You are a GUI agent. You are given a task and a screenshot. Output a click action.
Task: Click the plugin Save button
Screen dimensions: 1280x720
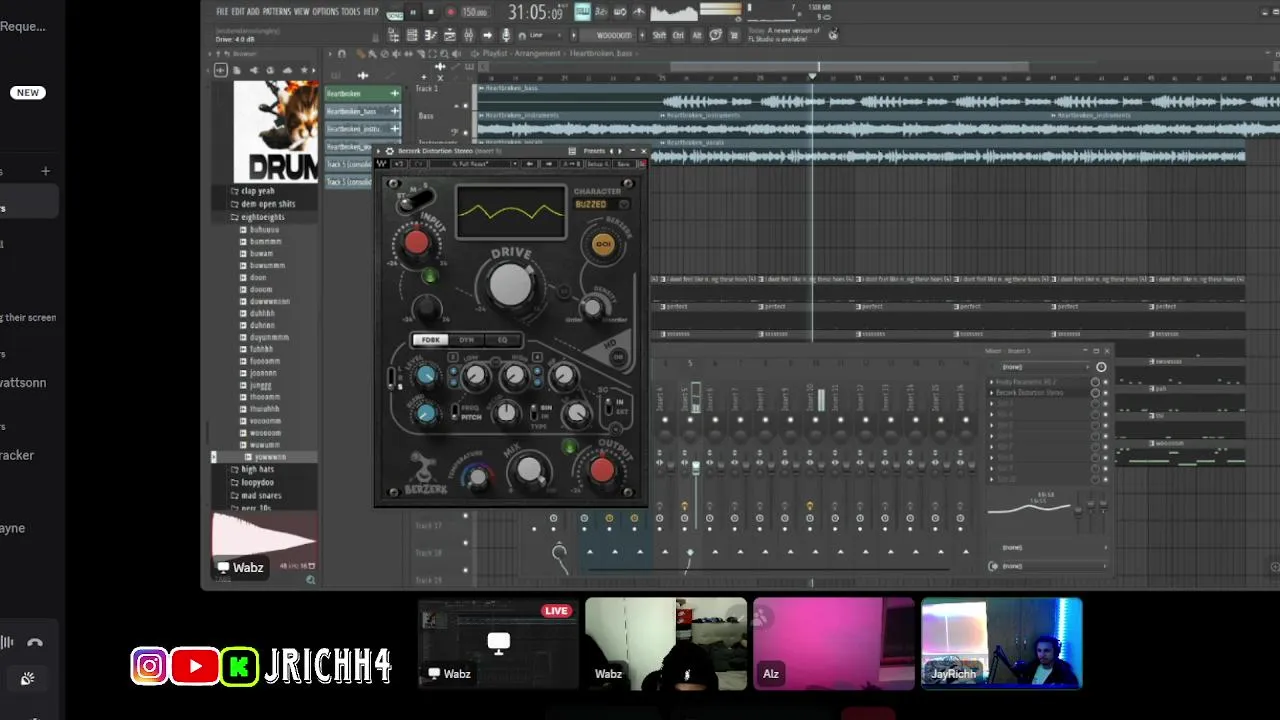(623, 164)
